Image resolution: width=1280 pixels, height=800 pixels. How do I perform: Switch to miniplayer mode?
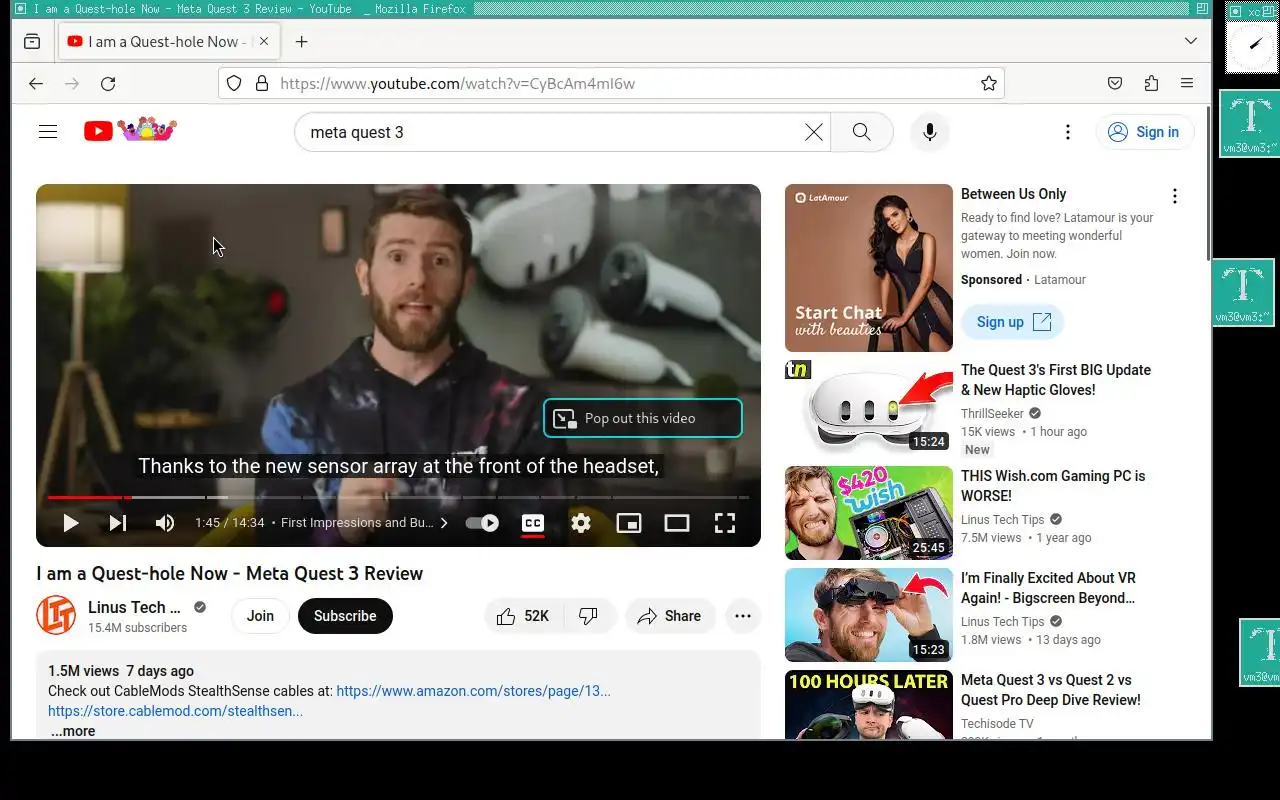[x=629, y=523]
